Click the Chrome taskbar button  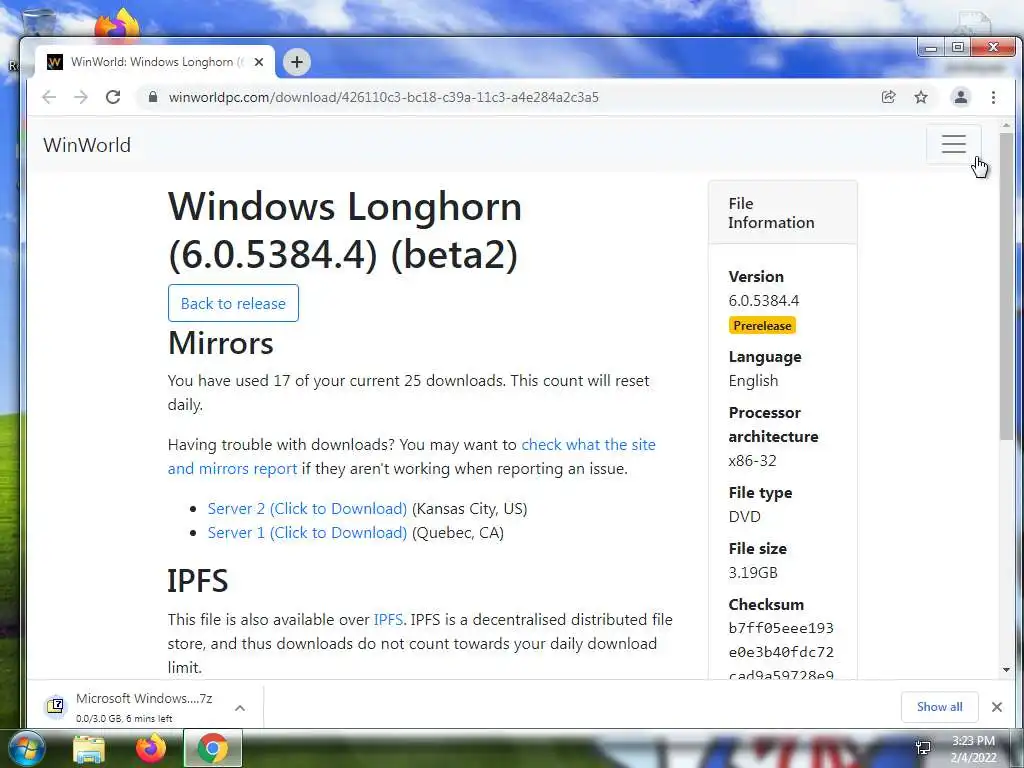pyautogui.click(x=212, y=748)
